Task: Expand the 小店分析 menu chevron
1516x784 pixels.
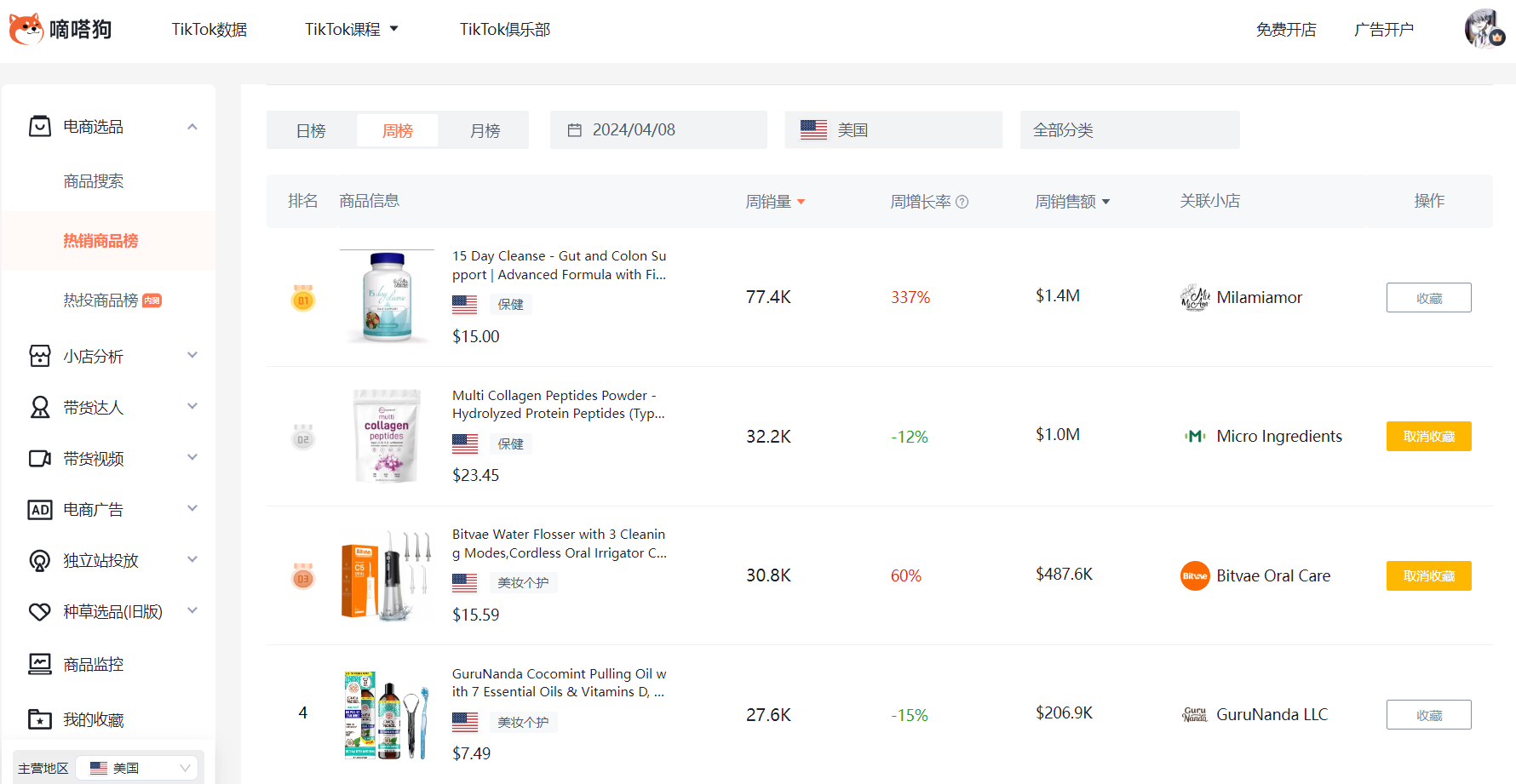Action: tap(192, 355)
